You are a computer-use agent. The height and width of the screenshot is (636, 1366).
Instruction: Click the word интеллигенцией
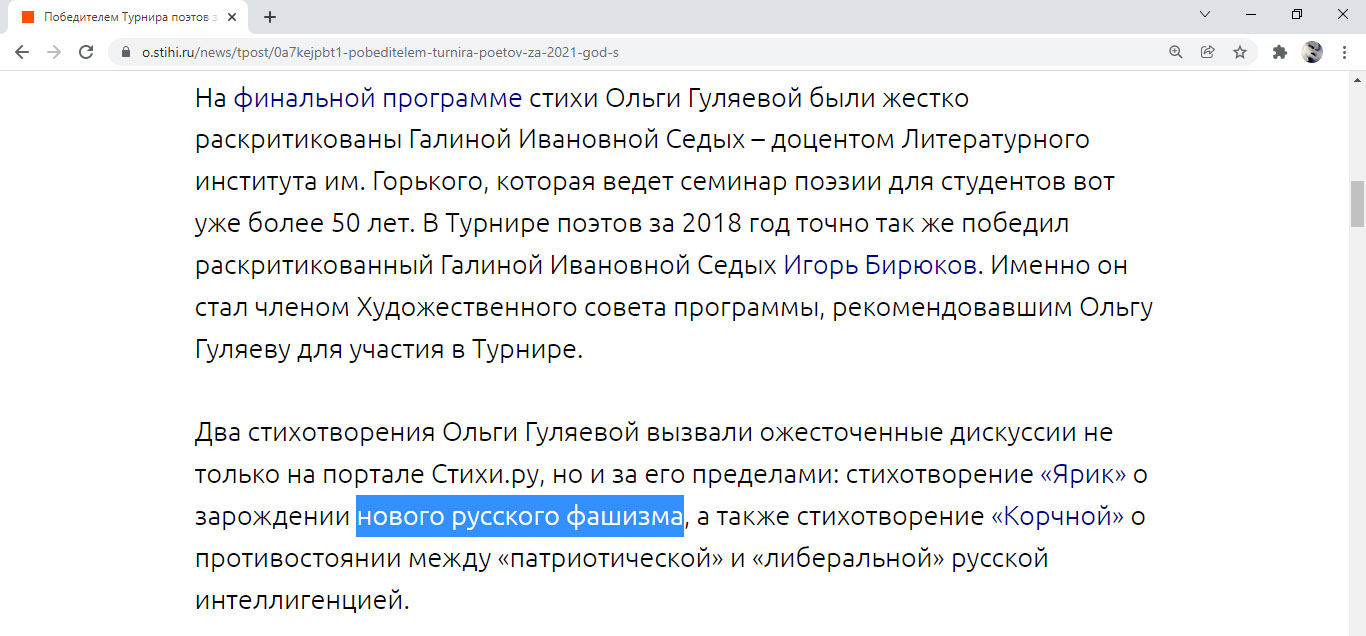click(302, 600)
